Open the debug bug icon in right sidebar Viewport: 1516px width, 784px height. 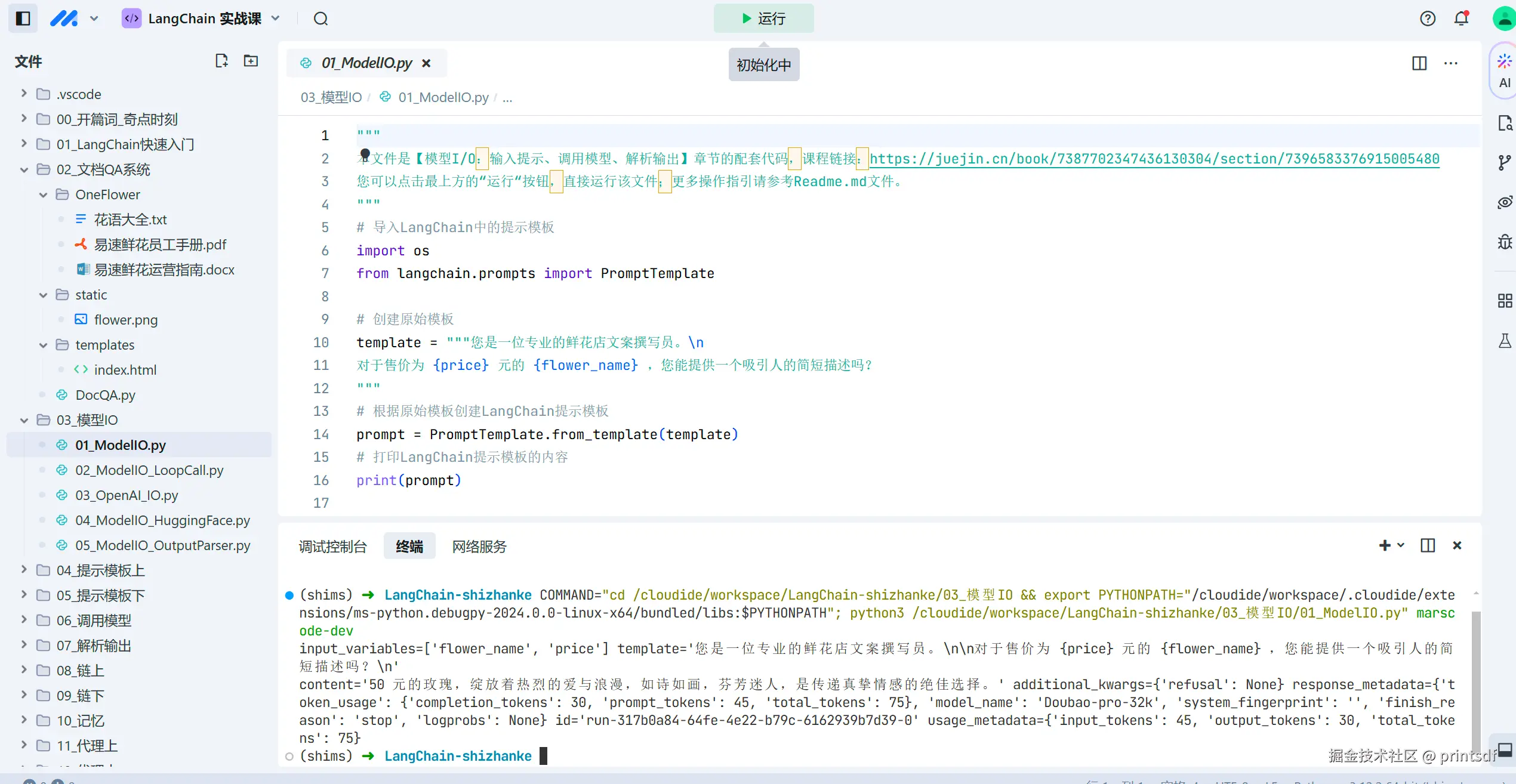coord(1504,242)
